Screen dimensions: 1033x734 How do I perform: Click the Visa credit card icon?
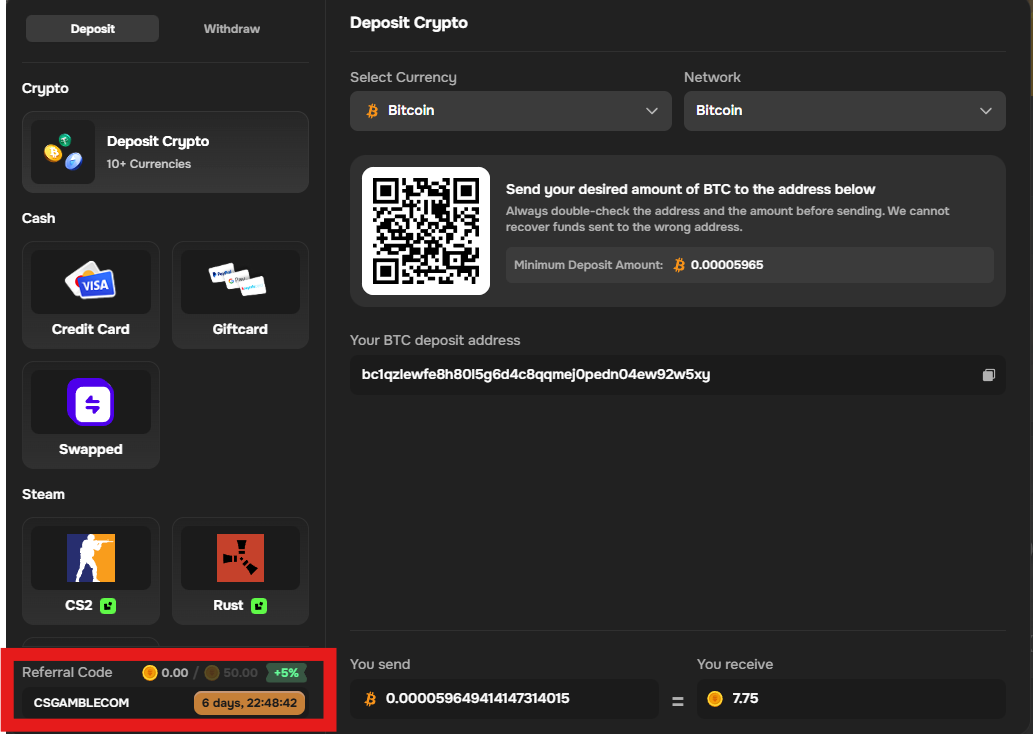coord(90,281)
